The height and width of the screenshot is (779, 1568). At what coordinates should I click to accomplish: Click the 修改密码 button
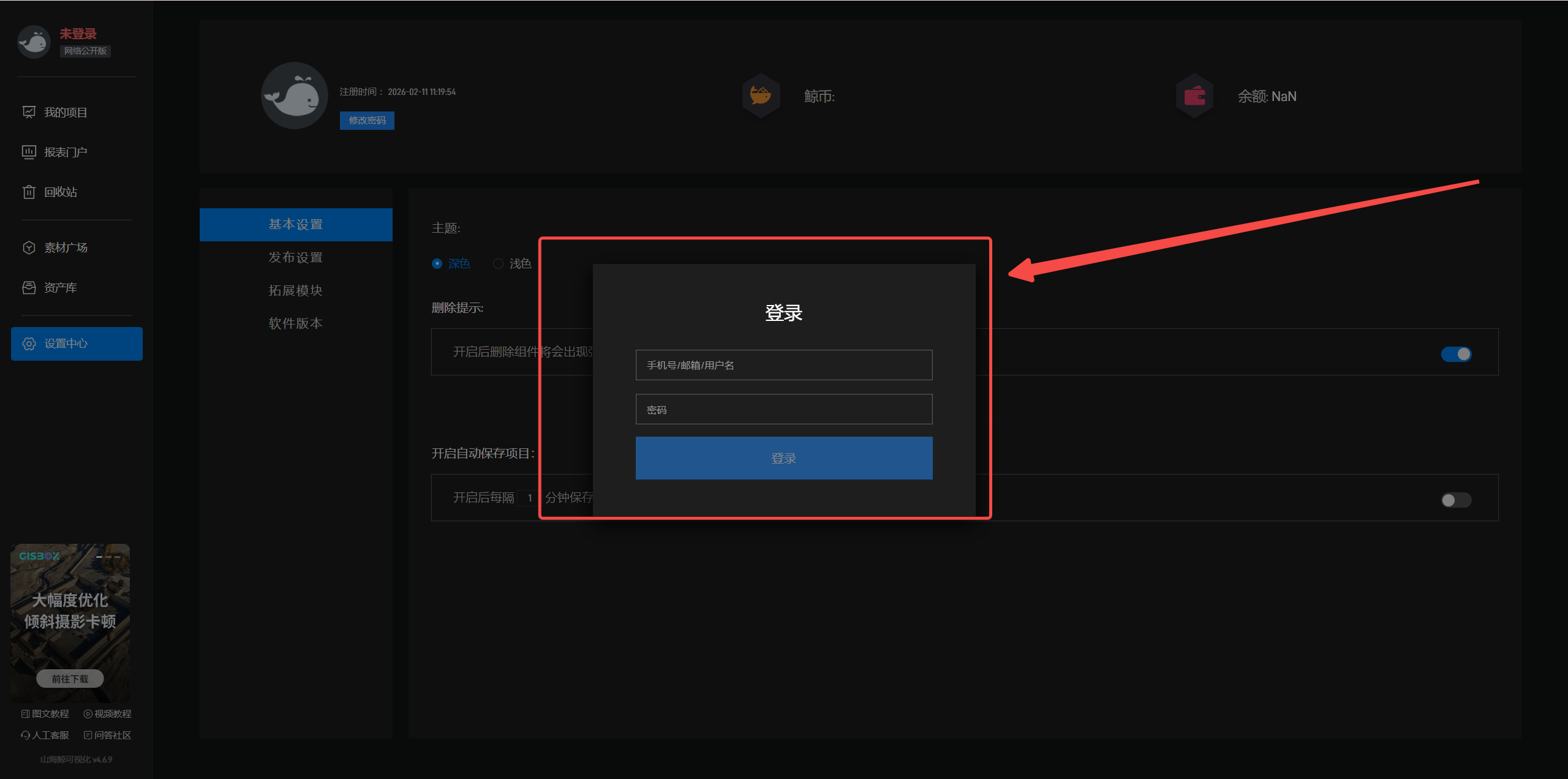(367, 120)
